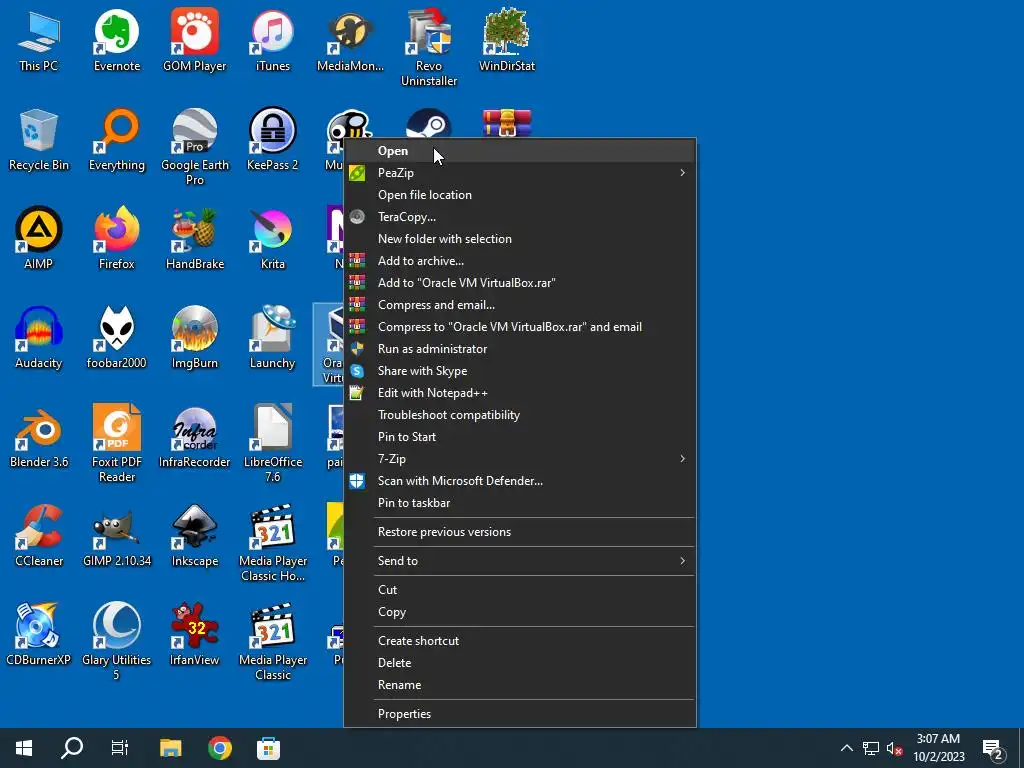Choose Compress to "Oracle VM VirtualBox.rar" and email
This screenshot has width=1024, height=768.
point(520,327)
